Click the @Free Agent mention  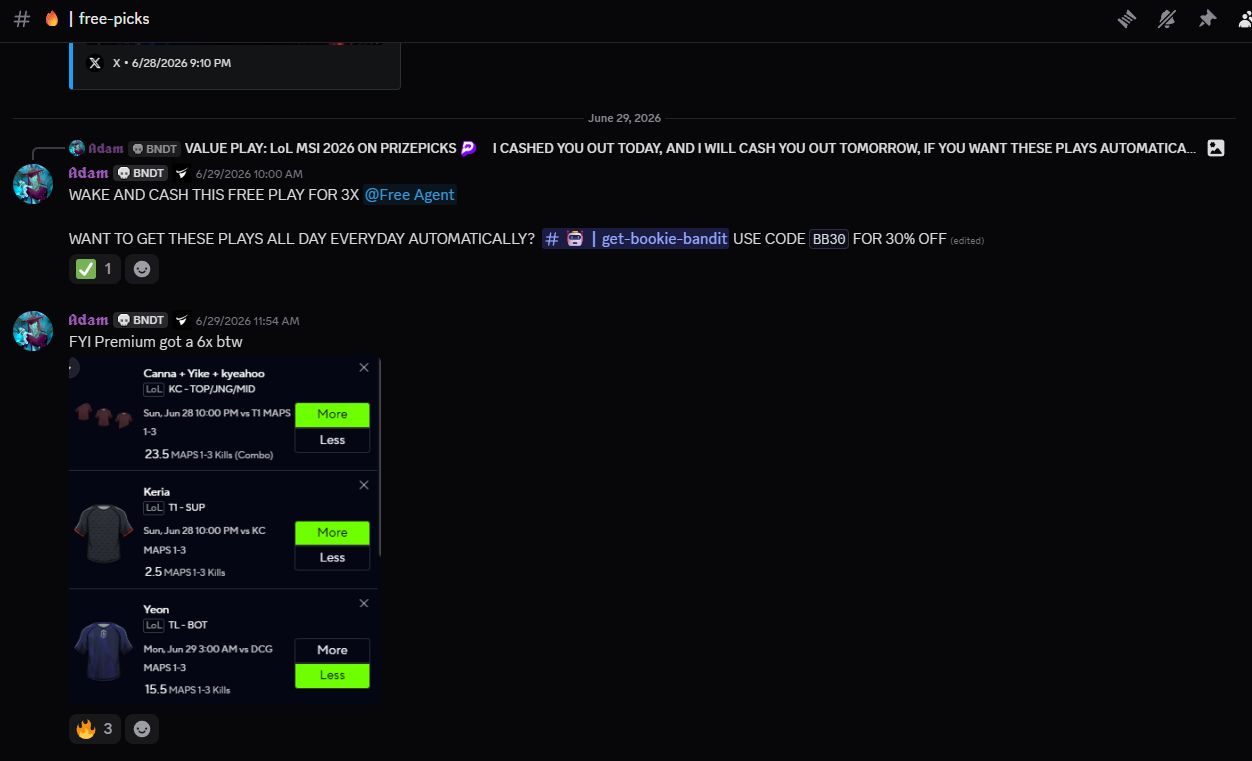pyautogui.click(x=409, y=195)
